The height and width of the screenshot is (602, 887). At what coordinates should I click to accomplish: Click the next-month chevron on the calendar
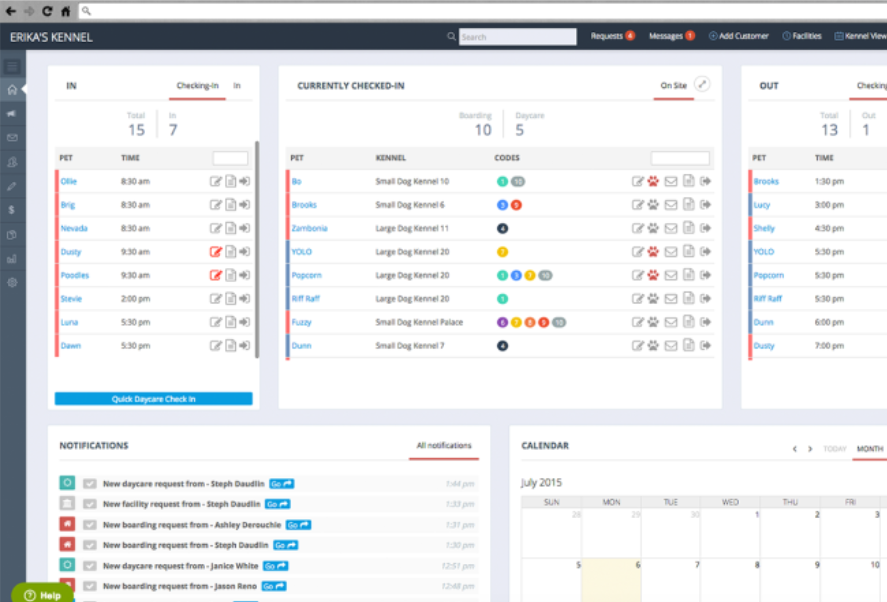(809, 449)
